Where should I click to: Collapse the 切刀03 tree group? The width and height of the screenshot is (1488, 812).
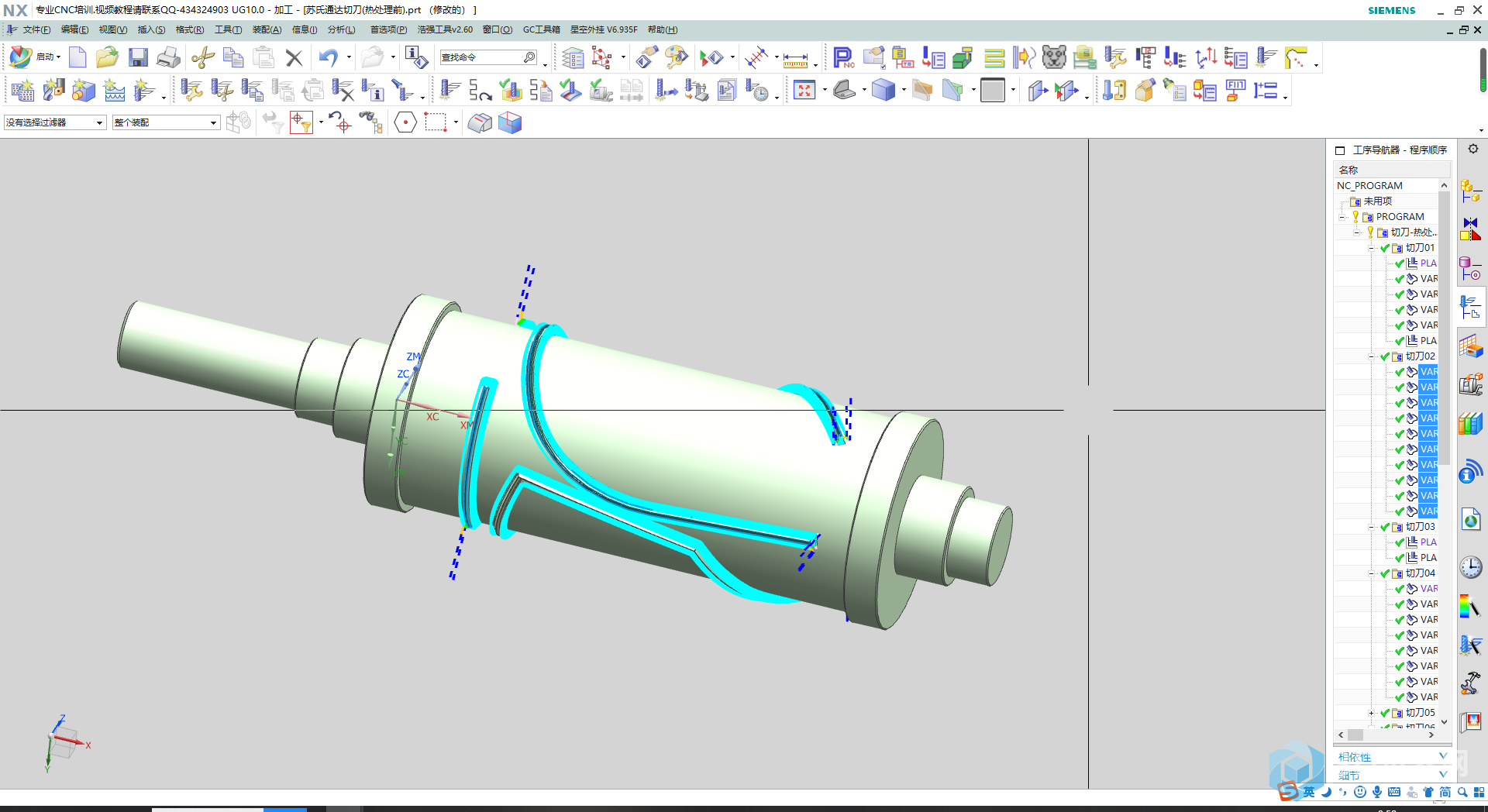coord(1371,527)
